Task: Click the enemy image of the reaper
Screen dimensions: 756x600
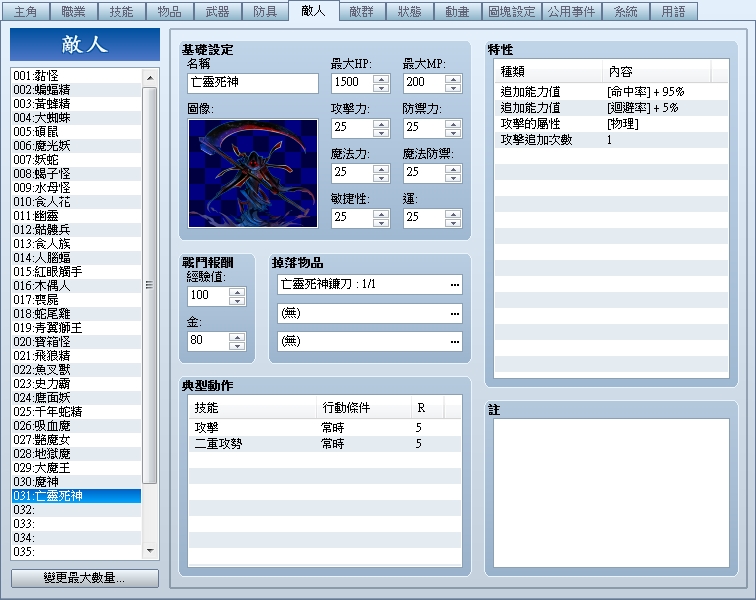Action: pyautogui.click(x=253, y=173)
